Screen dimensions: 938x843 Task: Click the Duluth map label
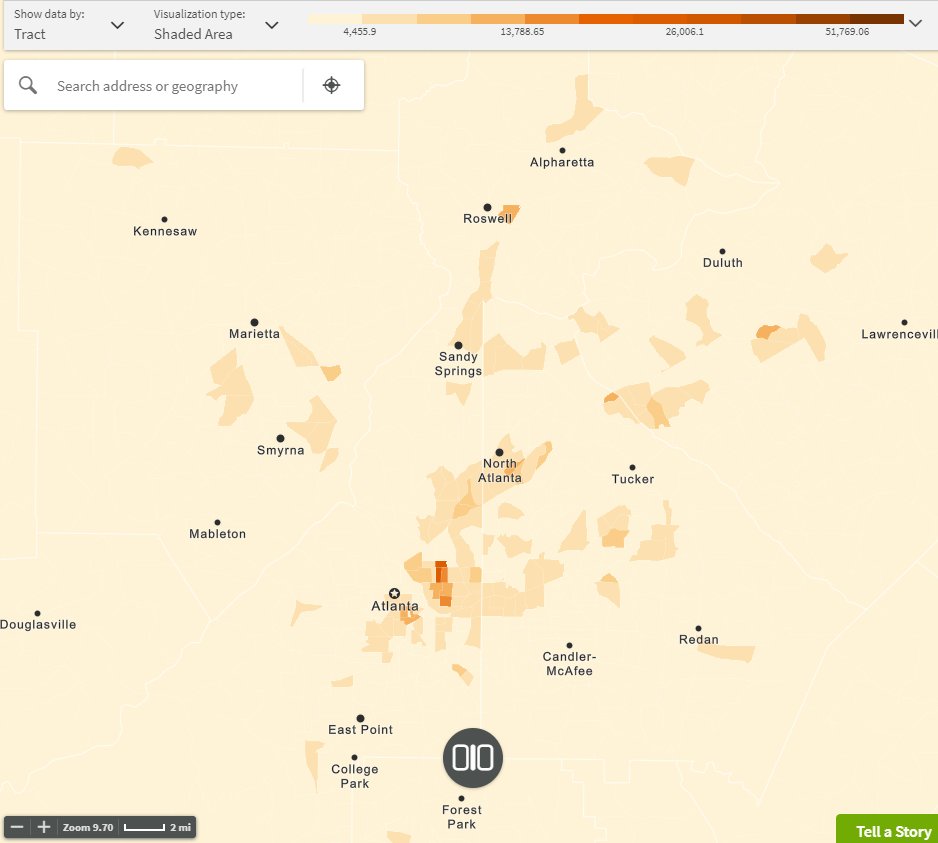723,263
